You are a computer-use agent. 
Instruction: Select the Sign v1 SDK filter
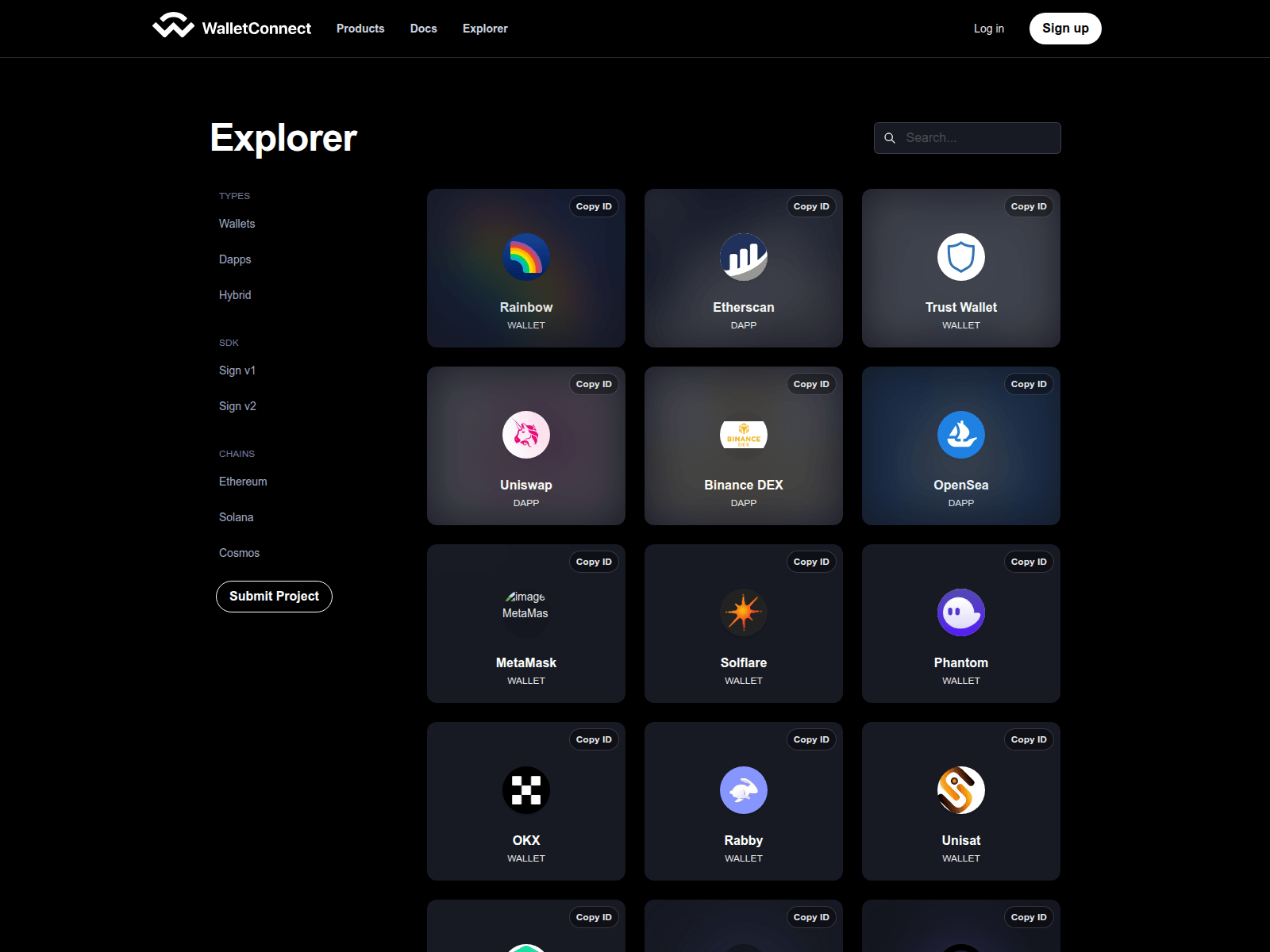click(x=237, y=370)
